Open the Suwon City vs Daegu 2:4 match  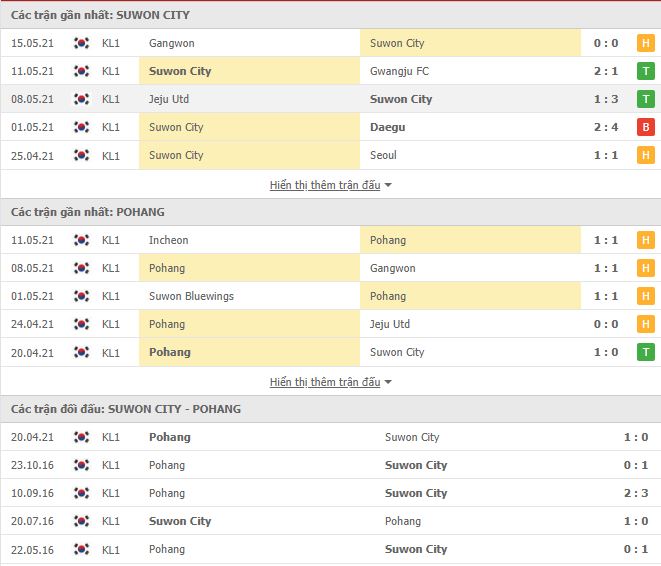330,127
